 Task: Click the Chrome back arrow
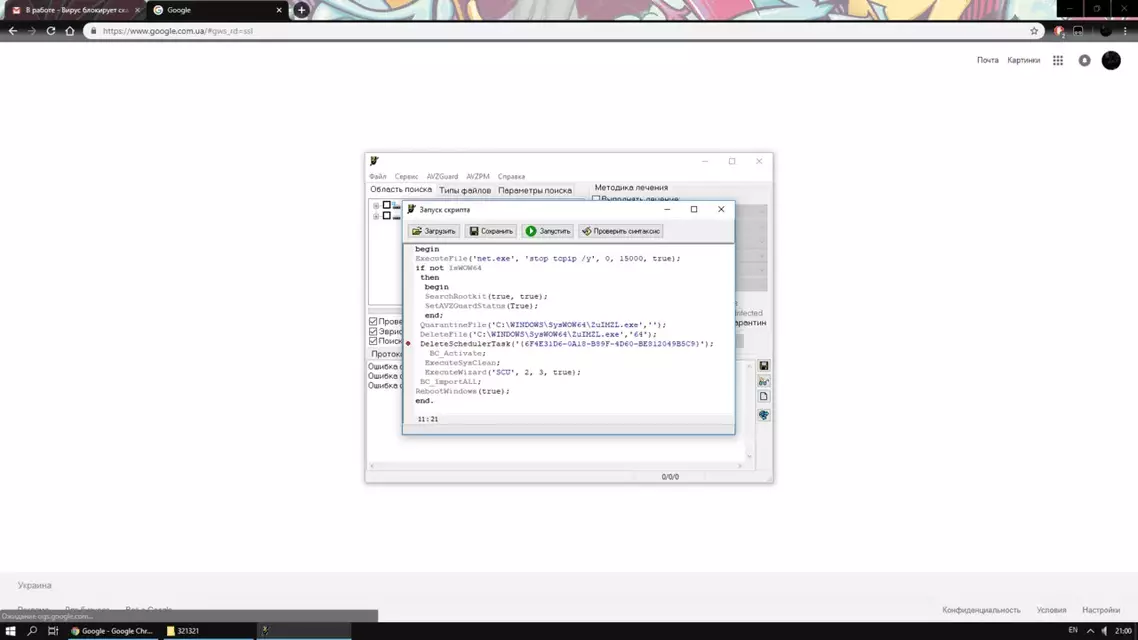pos(13,31)
